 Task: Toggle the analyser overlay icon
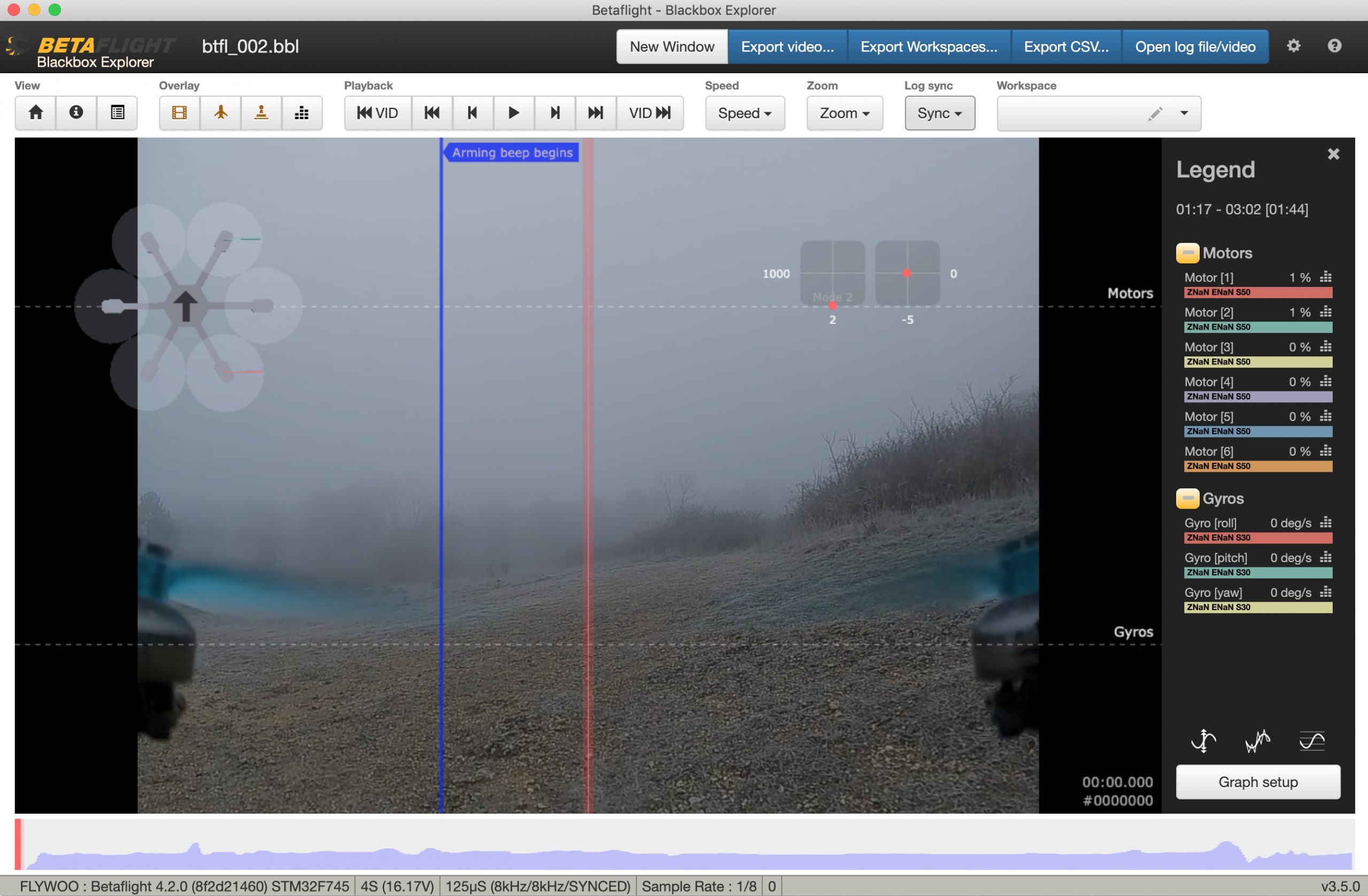pos(302,113)
